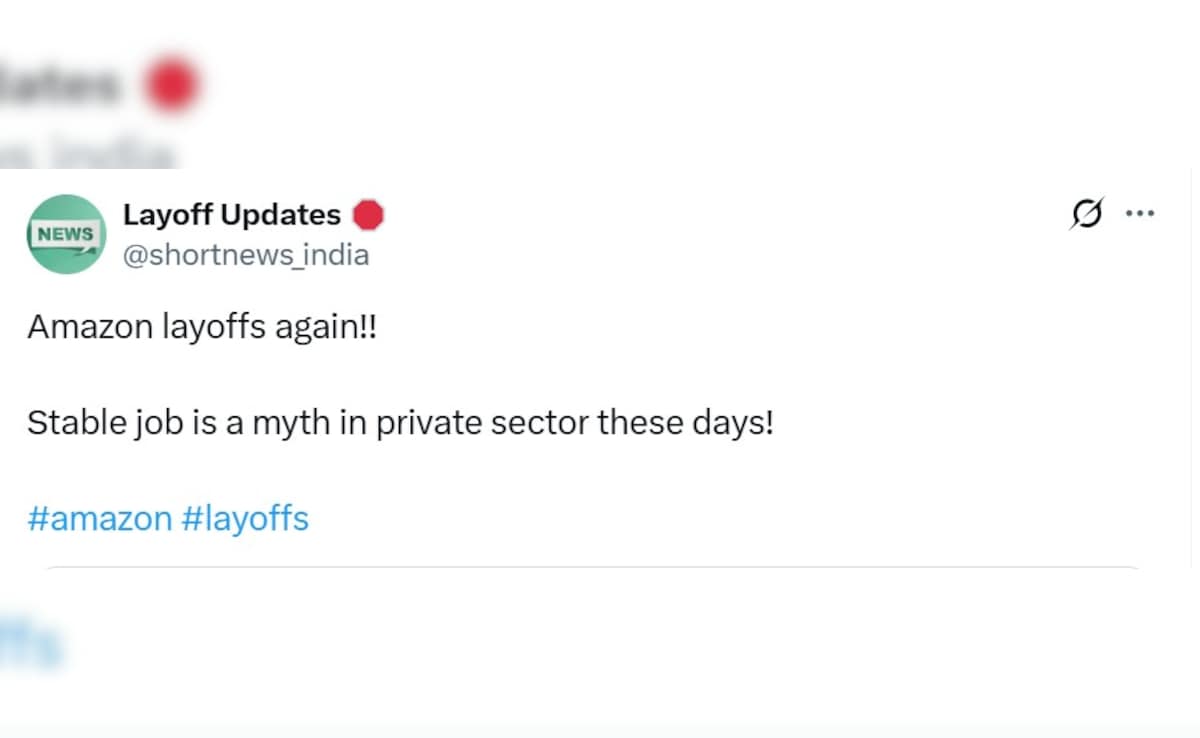Open the @shortnews_india handle
The width and height of the screenshot is (1200, 738).
tap(245, 255)
